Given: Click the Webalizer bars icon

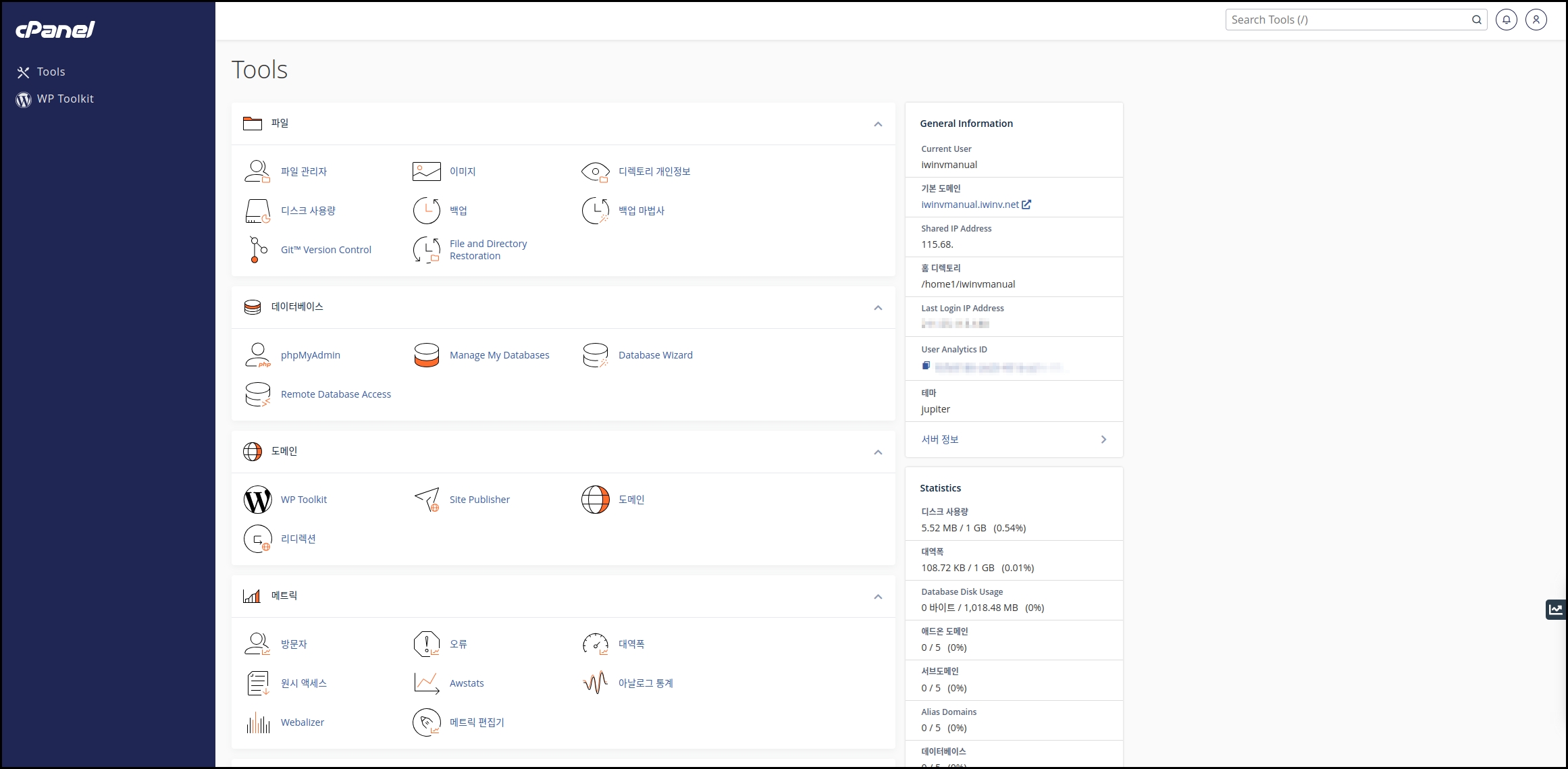Looking at the screenshot, I should point(257,722).
